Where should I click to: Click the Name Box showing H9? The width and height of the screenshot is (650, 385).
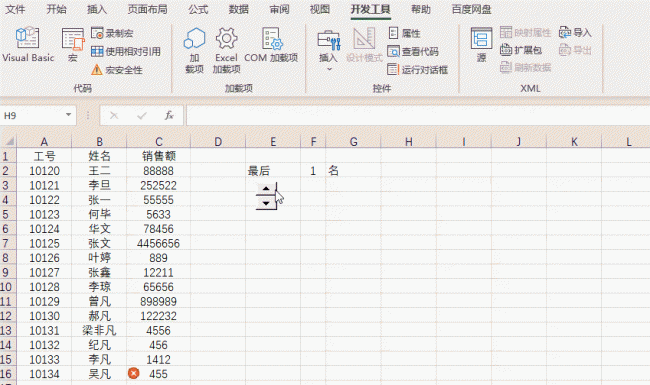32,115
